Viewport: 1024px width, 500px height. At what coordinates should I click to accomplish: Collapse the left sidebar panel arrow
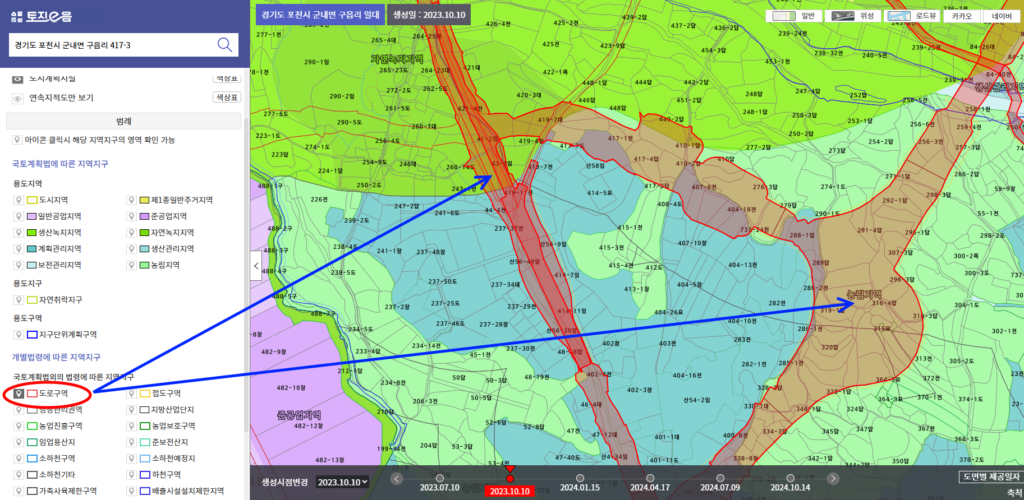click(x=254, y=266)
